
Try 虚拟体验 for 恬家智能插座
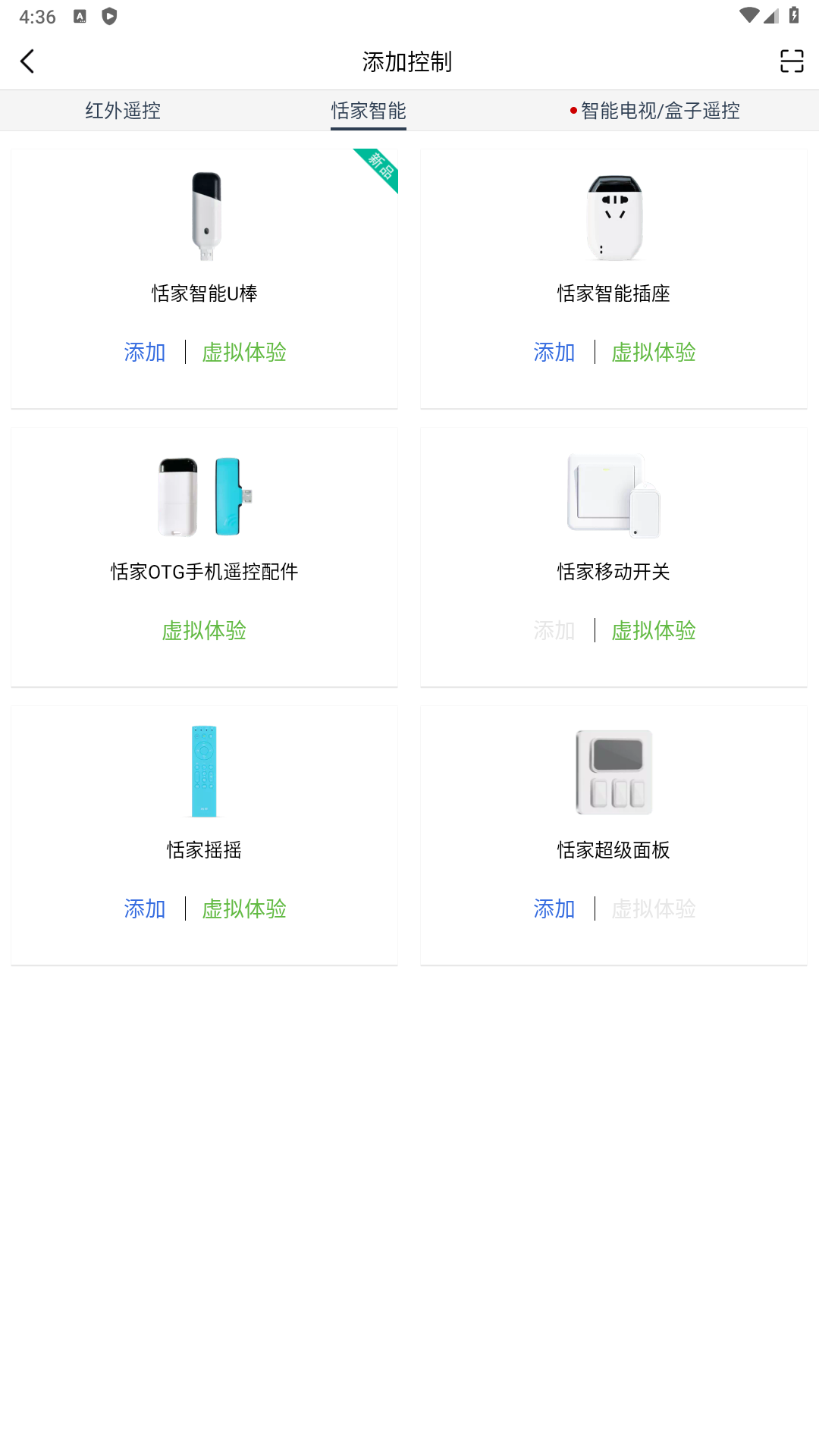pyautogui.click(x=654, y=352)
